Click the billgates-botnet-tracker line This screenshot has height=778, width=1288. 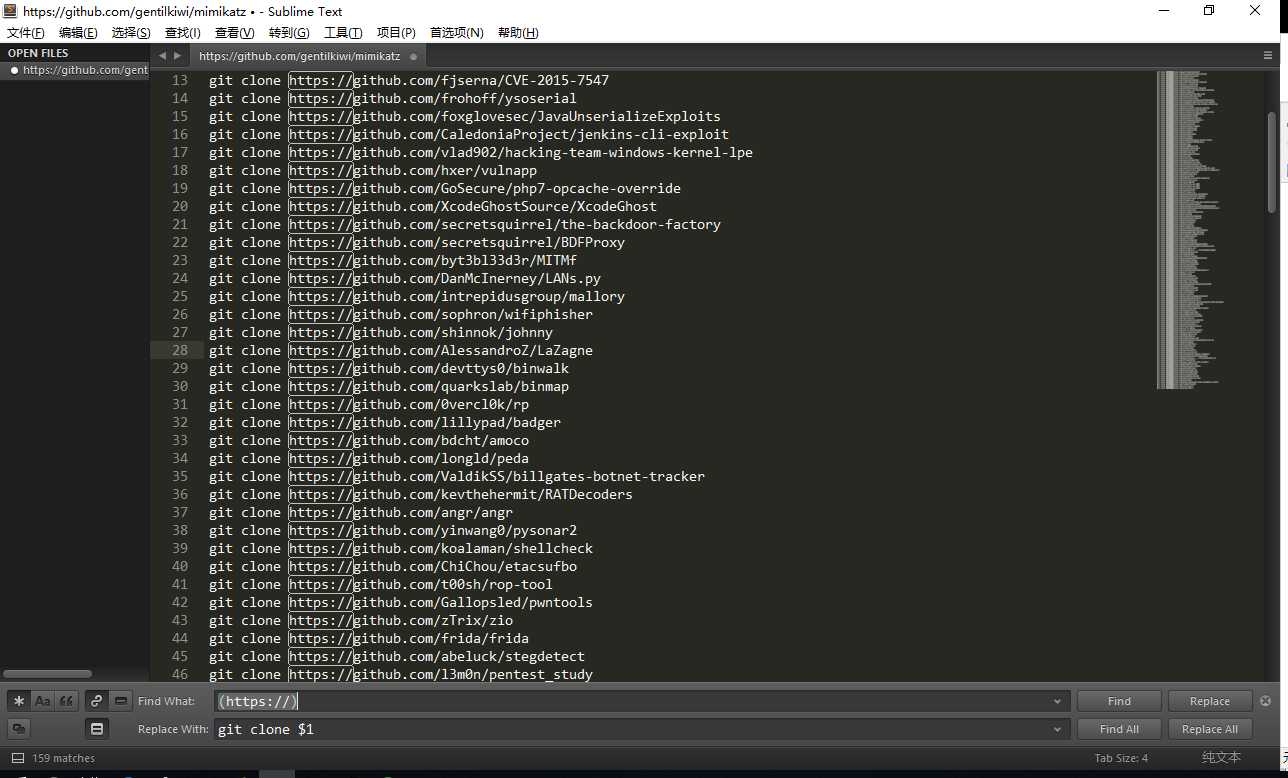(x=457, y=476)
